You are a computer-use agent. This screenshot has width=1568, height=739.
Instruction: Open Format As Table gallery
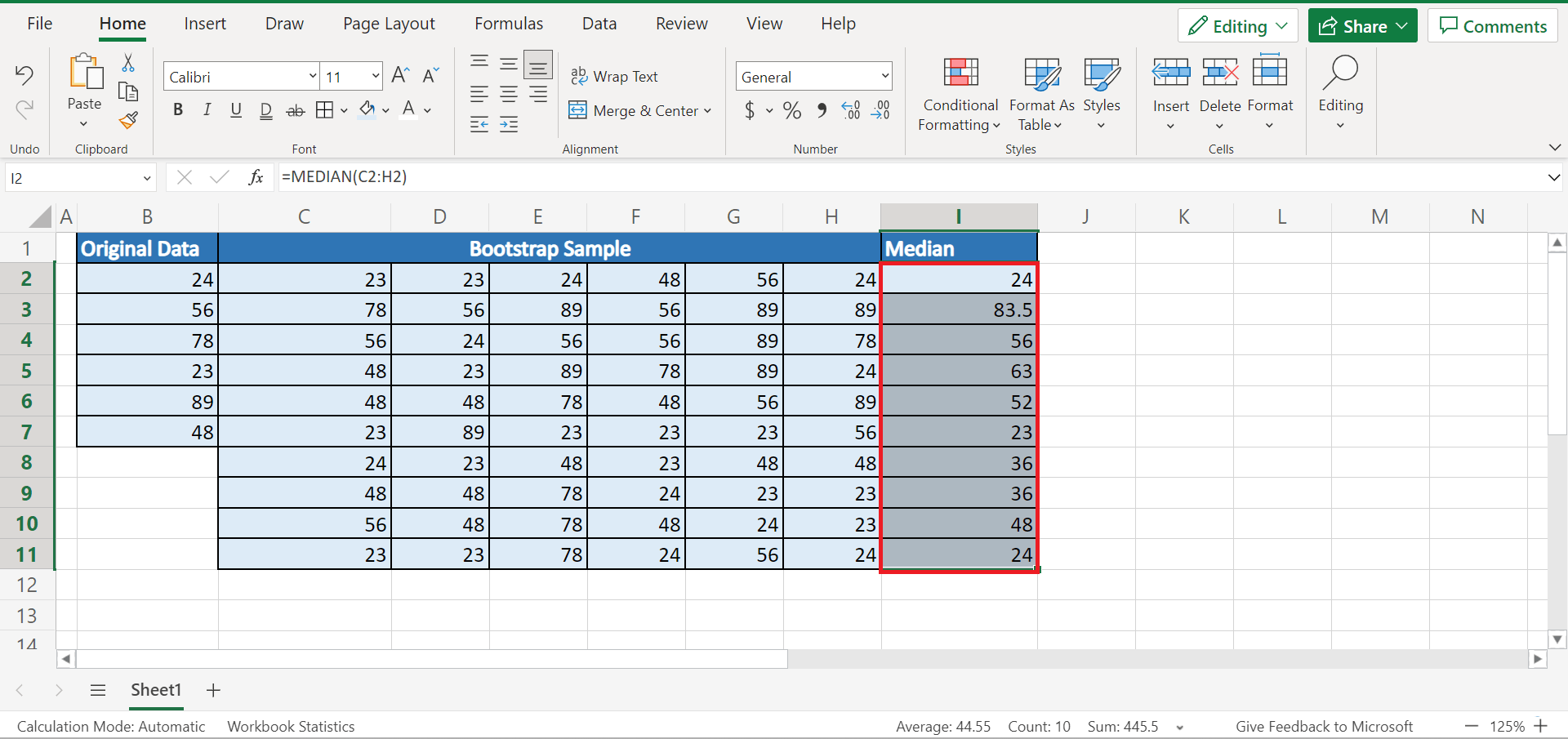[x=1040, y=94]
